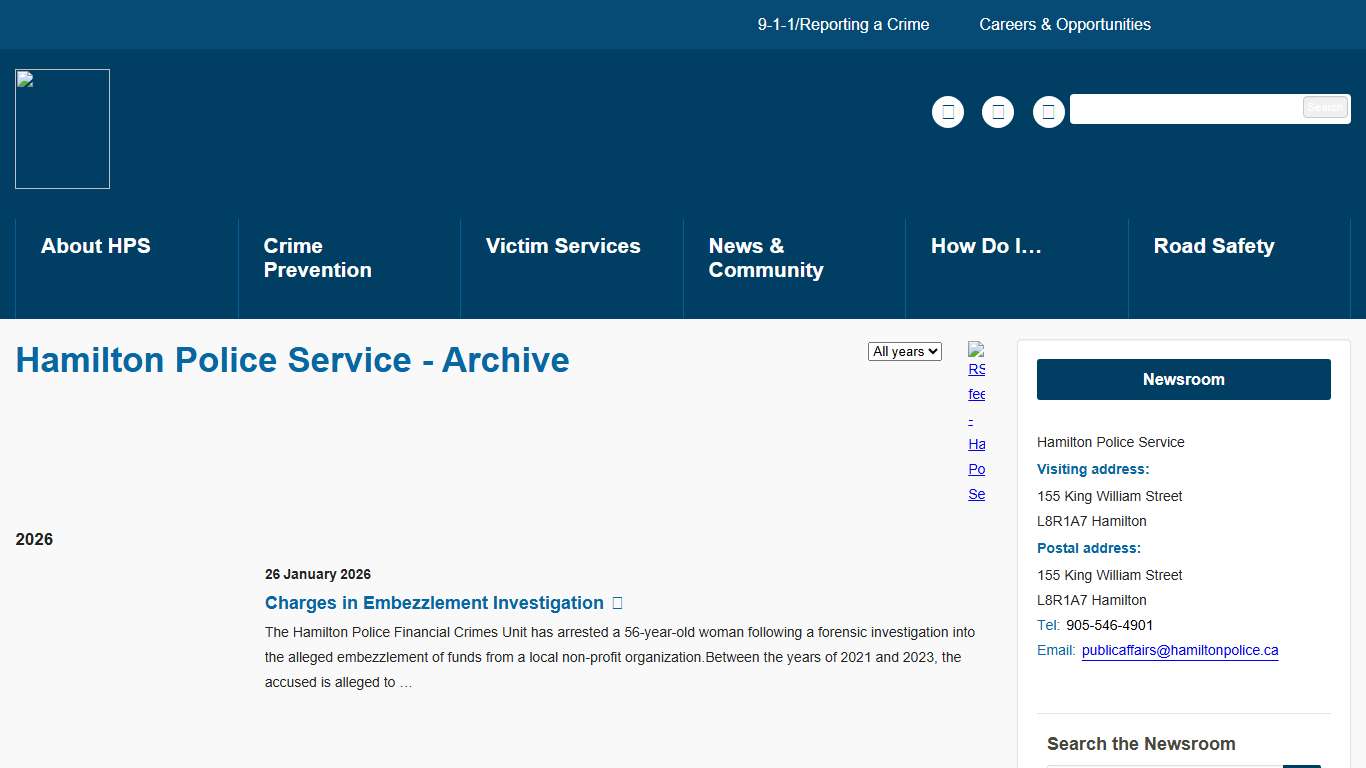
Task: Open 9-1-1/Reporting a Crime link
Action: (843, 24)
